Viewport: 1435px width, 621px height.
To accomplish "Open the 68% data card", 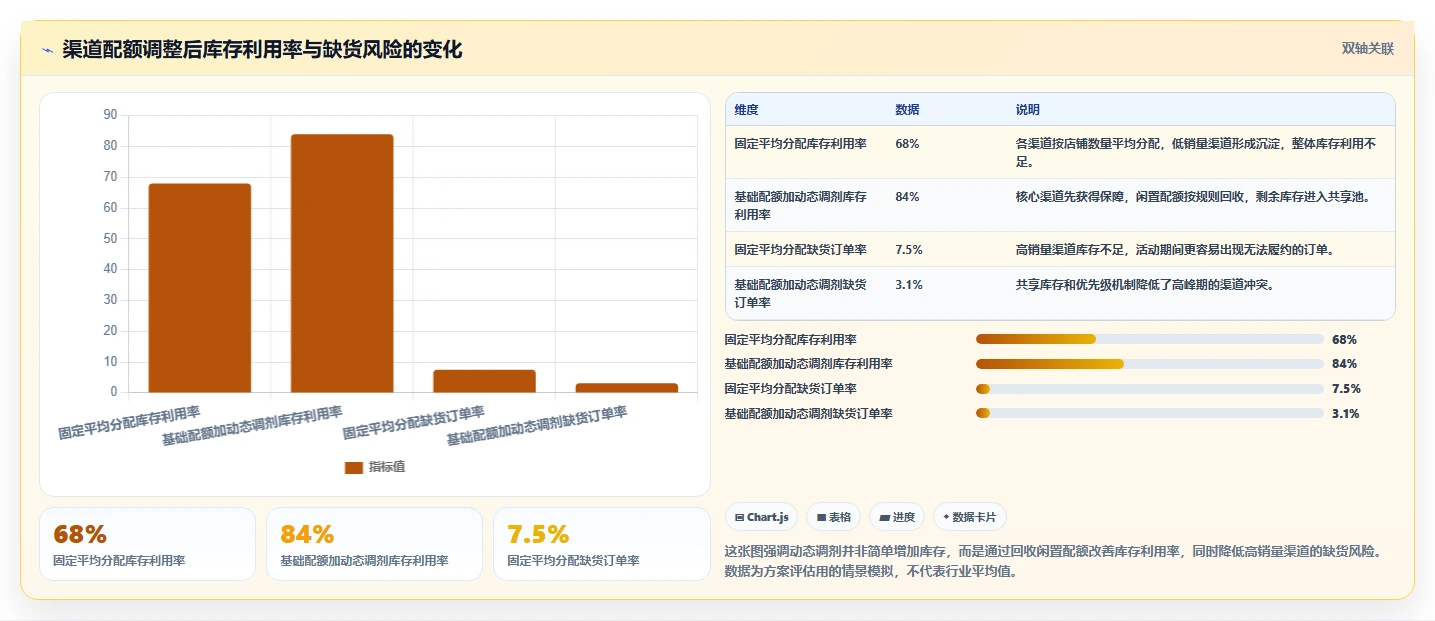I will 148,544.
